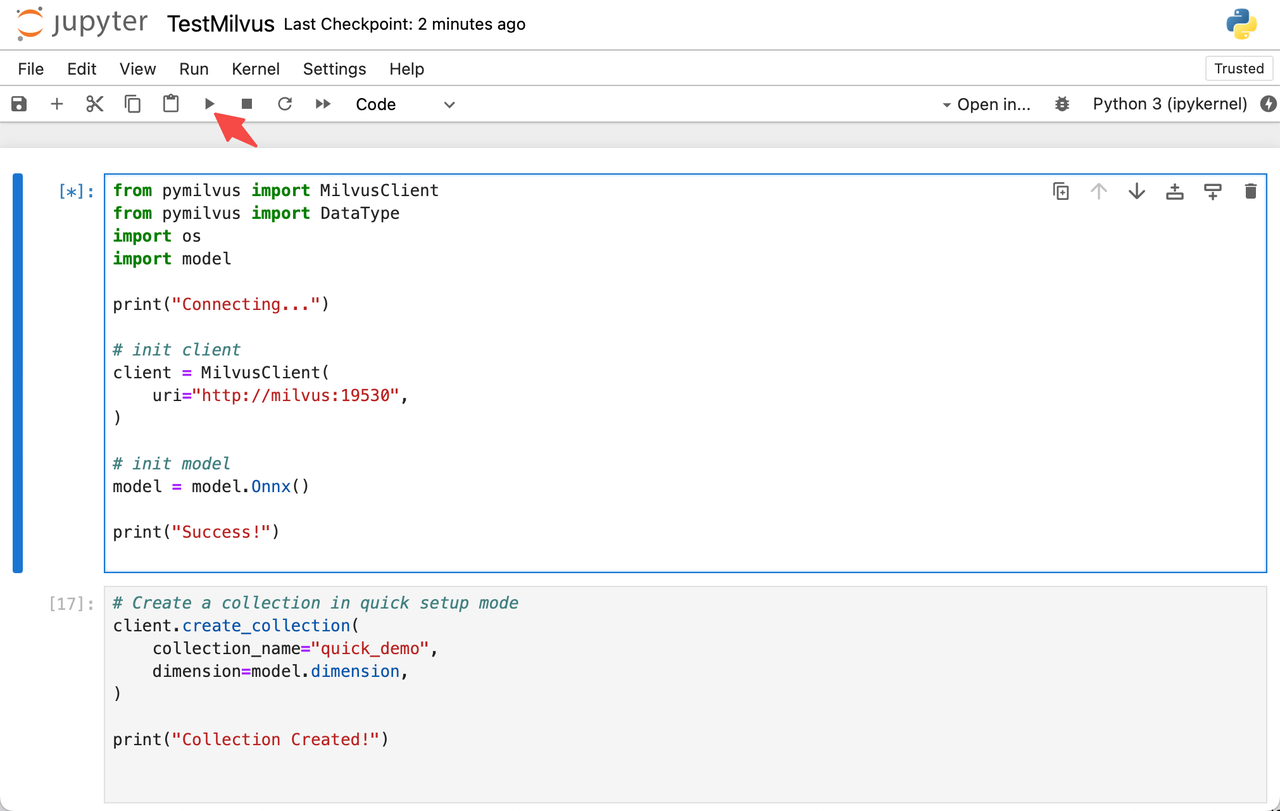Cut the selected cell using the scissors icon

point(95,104)
